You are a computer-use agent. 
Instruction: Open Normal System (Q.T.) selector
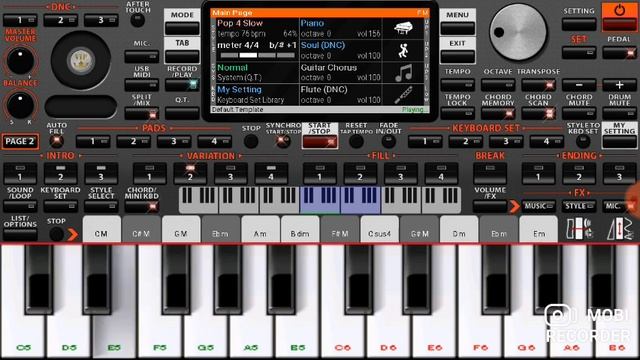click(257, 73)
